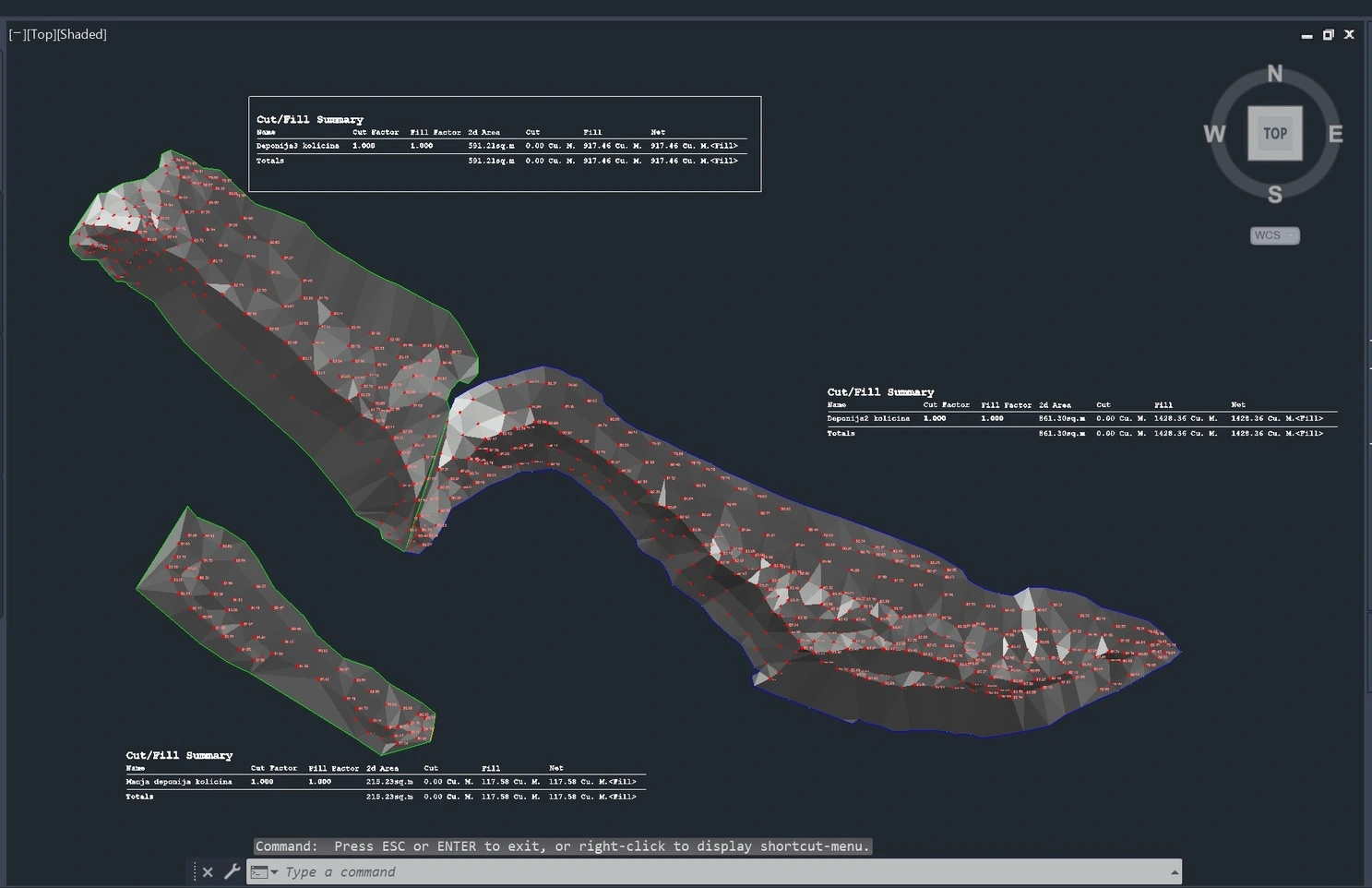The height and width of the screenshot is (888, 1372).
Task: Select the Manja deponija Cut/Fill Summary table
Action: [384, 776]
